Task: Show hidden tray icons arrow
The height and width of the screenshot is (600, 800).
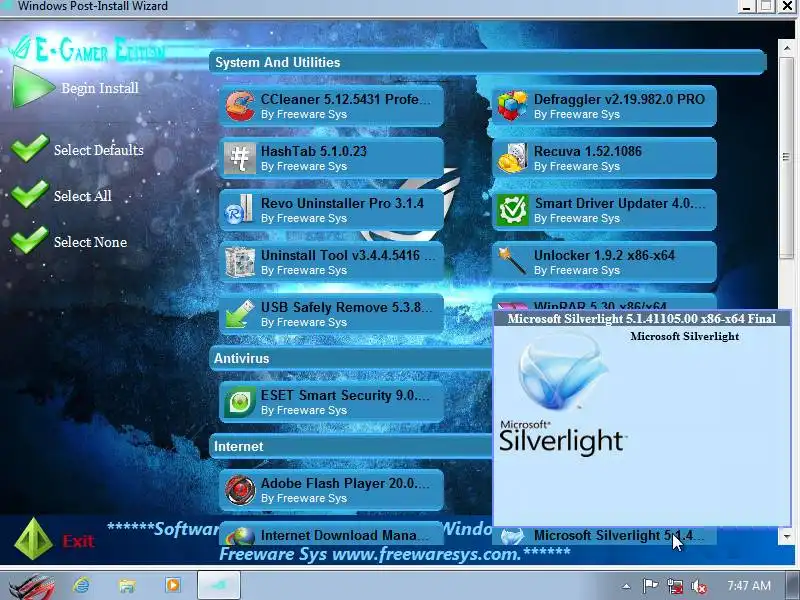Action: [x=627, y=587]
